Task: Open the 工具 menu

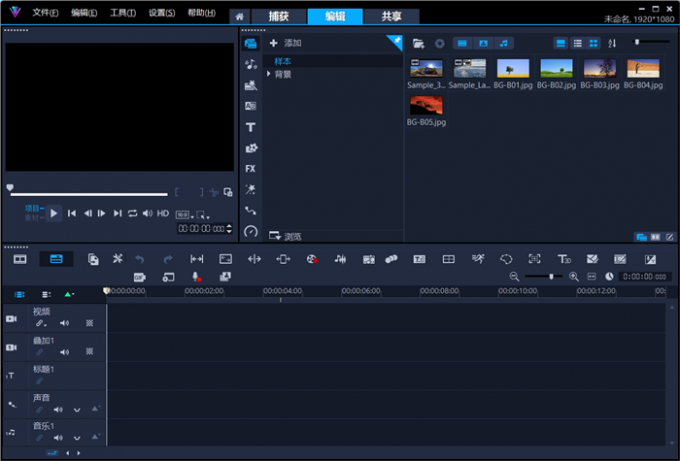Action: point(123,13)
